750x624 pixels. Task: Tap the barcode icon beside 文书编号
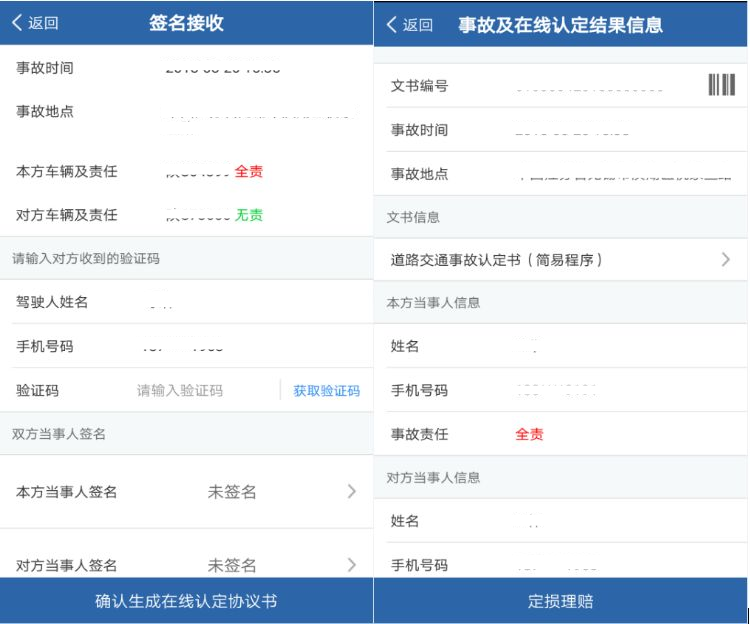pyautogui.click(x=721, y=86)
